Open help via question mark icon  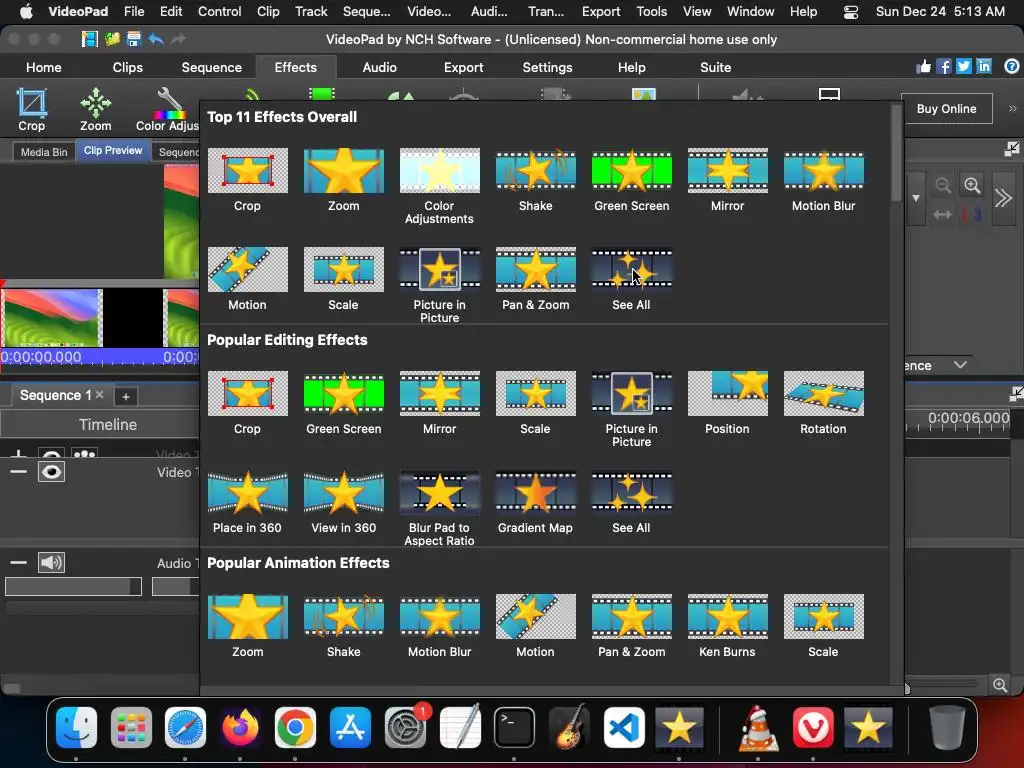(1012, 67)
